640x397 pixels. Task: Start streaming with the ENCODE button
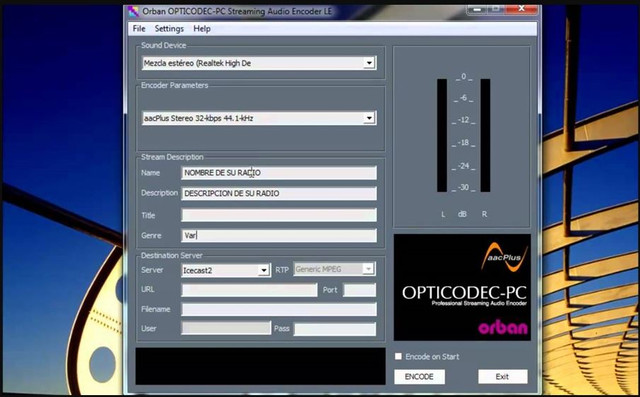[x=419, y=377]
